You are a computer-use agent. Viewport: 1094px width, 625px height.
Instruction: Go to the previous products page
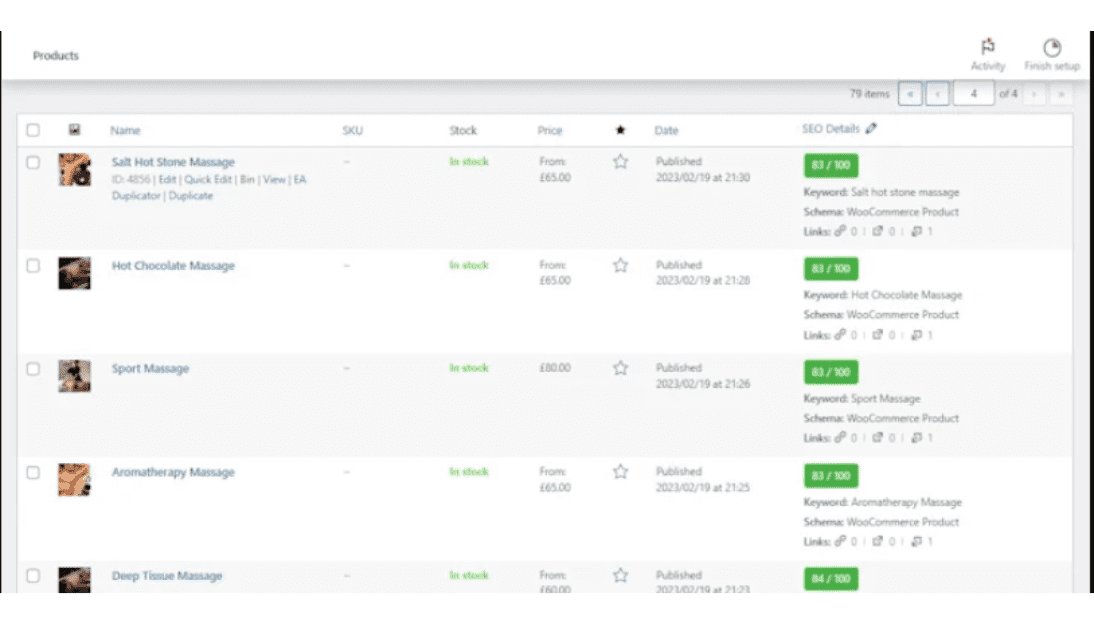[937, 94]
